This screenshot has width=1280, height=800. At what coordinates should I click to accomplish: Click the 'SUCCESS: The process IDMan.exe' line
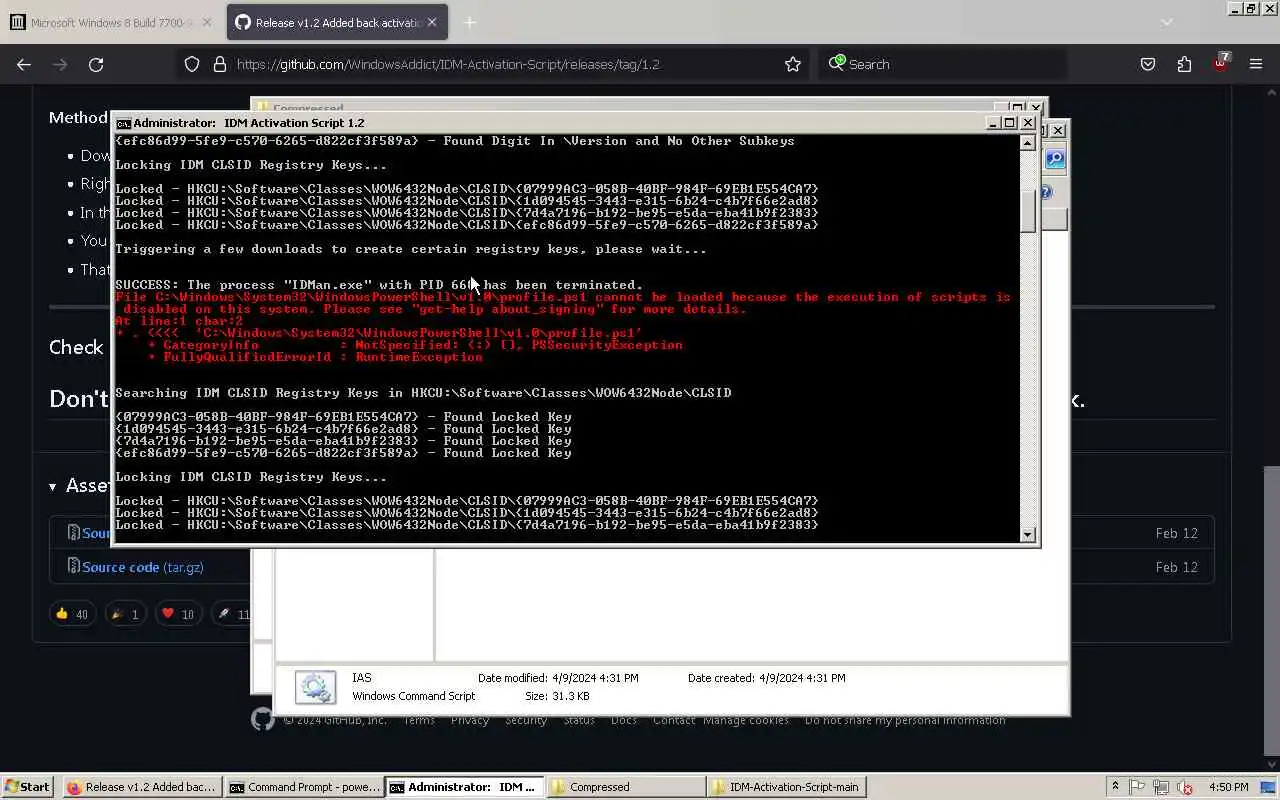tap(379, 285)
